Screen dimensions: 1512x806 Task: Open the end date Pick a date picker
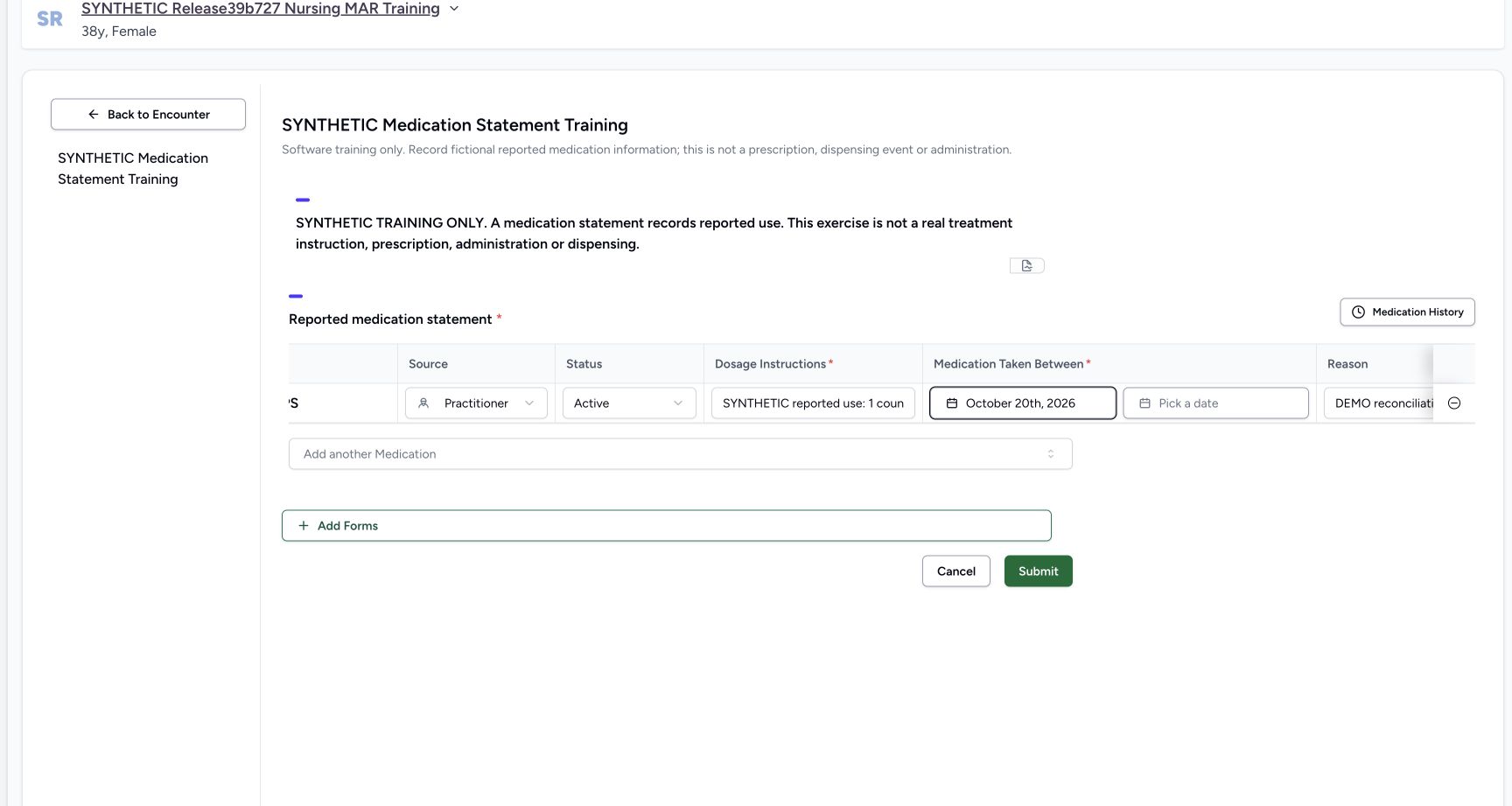coord(1216,403)
